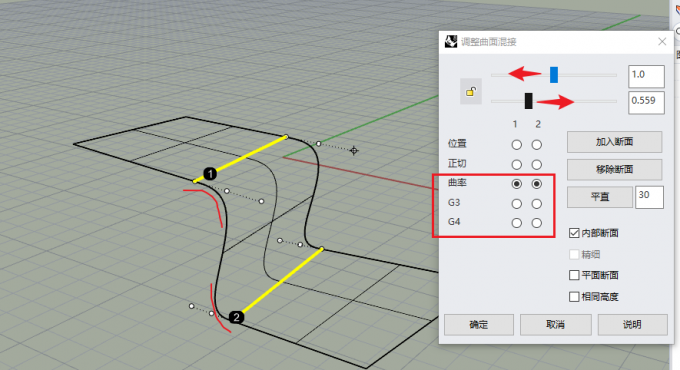Viewport: 680px width, 370px height.
Task: Click the 移除断面 button
Action: tap(615, 169)
